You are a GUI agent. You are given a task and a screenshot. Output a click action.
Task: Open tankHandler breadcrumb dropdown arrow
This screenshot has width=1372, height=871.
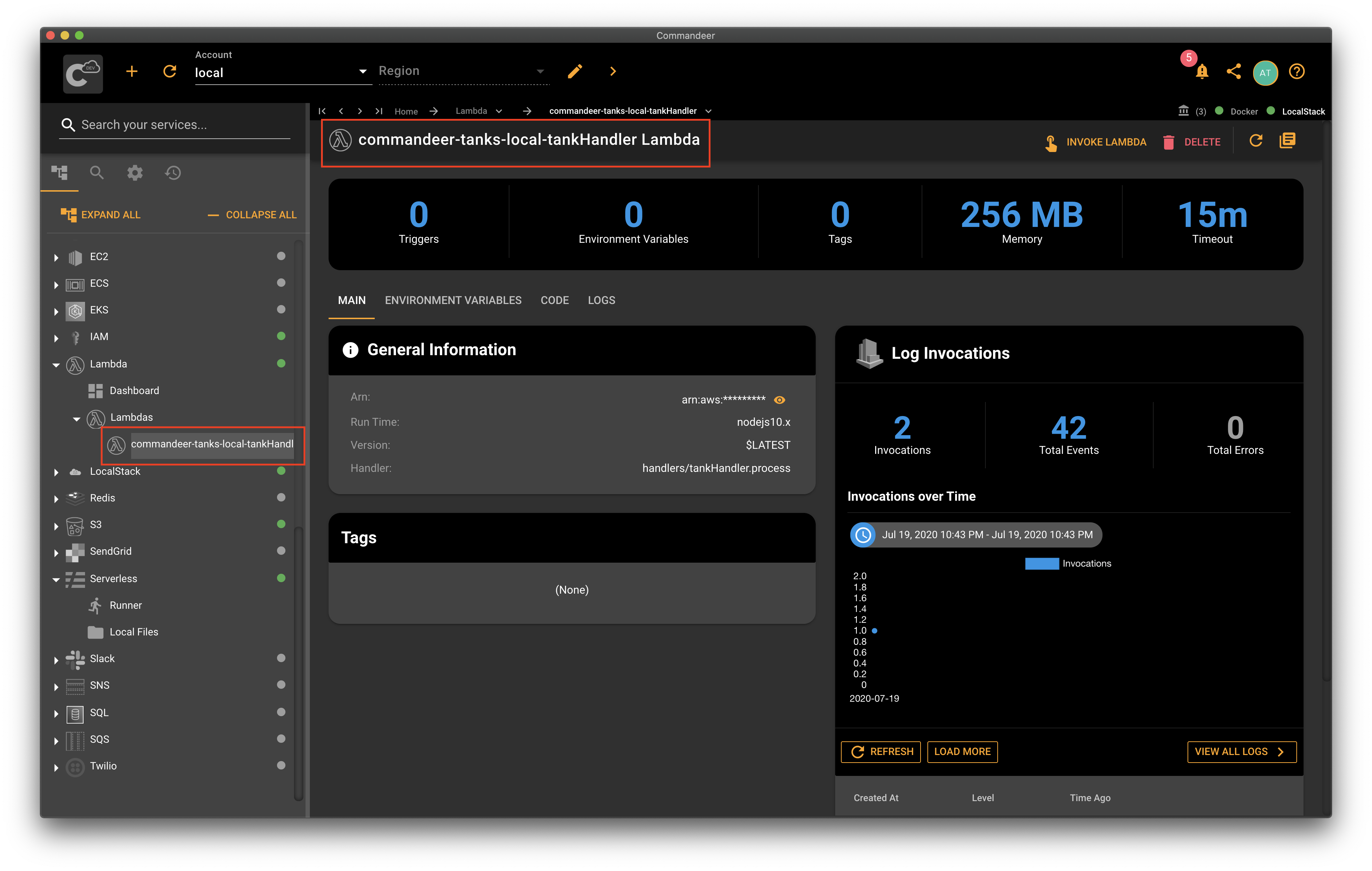pyautogui.click(x=709, y=111)
